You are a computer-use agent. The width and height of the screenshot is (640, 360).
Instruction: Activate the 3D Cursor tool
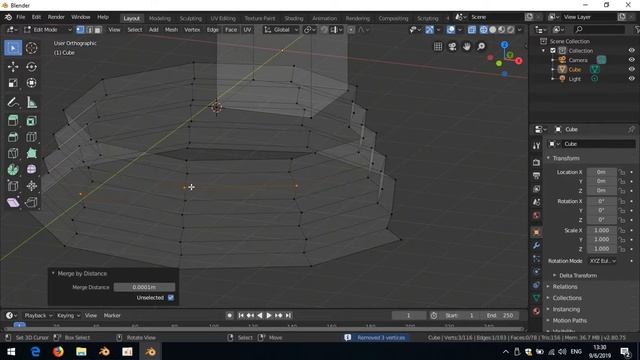pyautogui.click(x=31, y=48)
